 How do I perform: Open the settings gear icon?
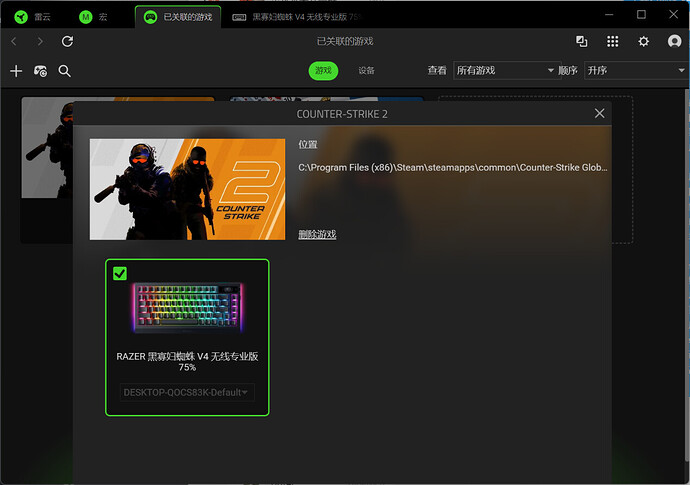point(643,41)
